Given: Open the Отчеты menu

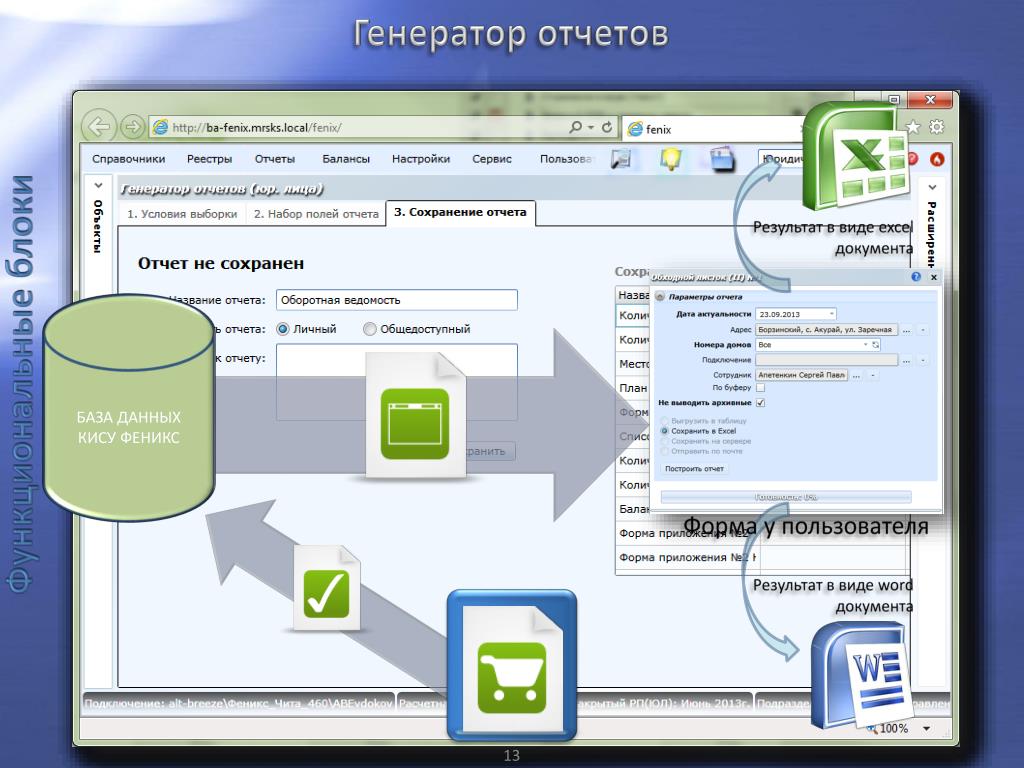Looking at the screenshot, I should tap(275, 159).
